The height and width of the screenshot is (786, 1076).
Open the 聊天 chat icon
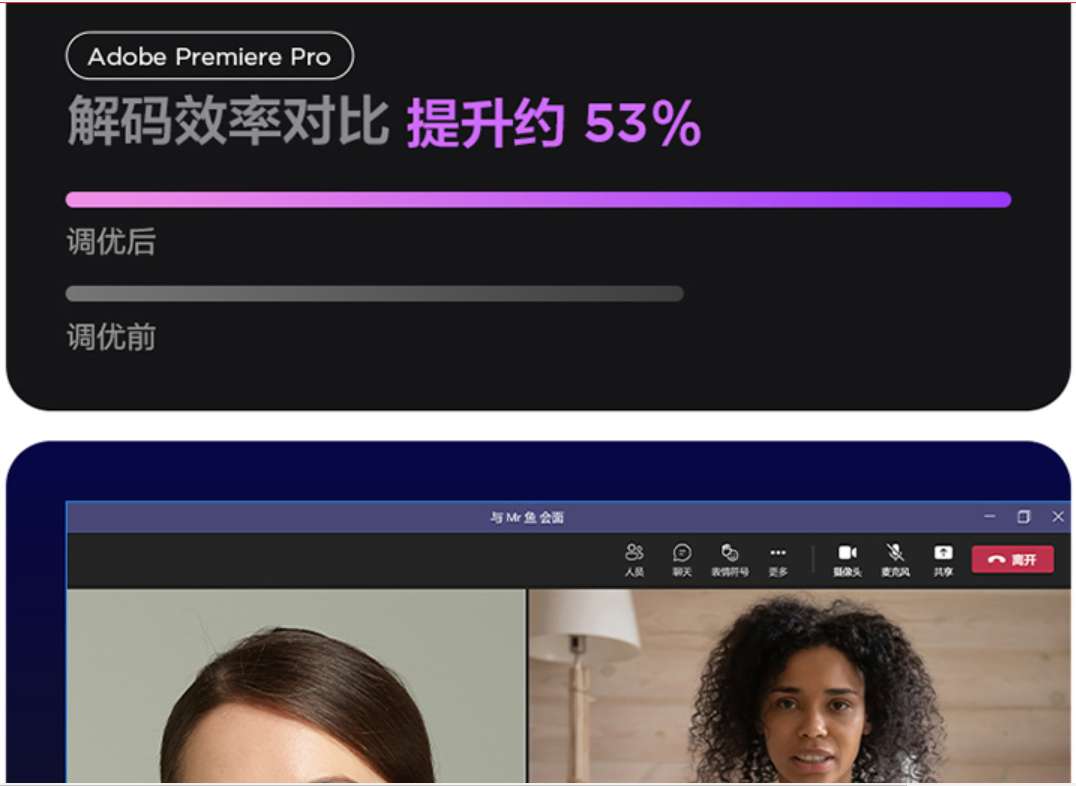coord(681,560)
